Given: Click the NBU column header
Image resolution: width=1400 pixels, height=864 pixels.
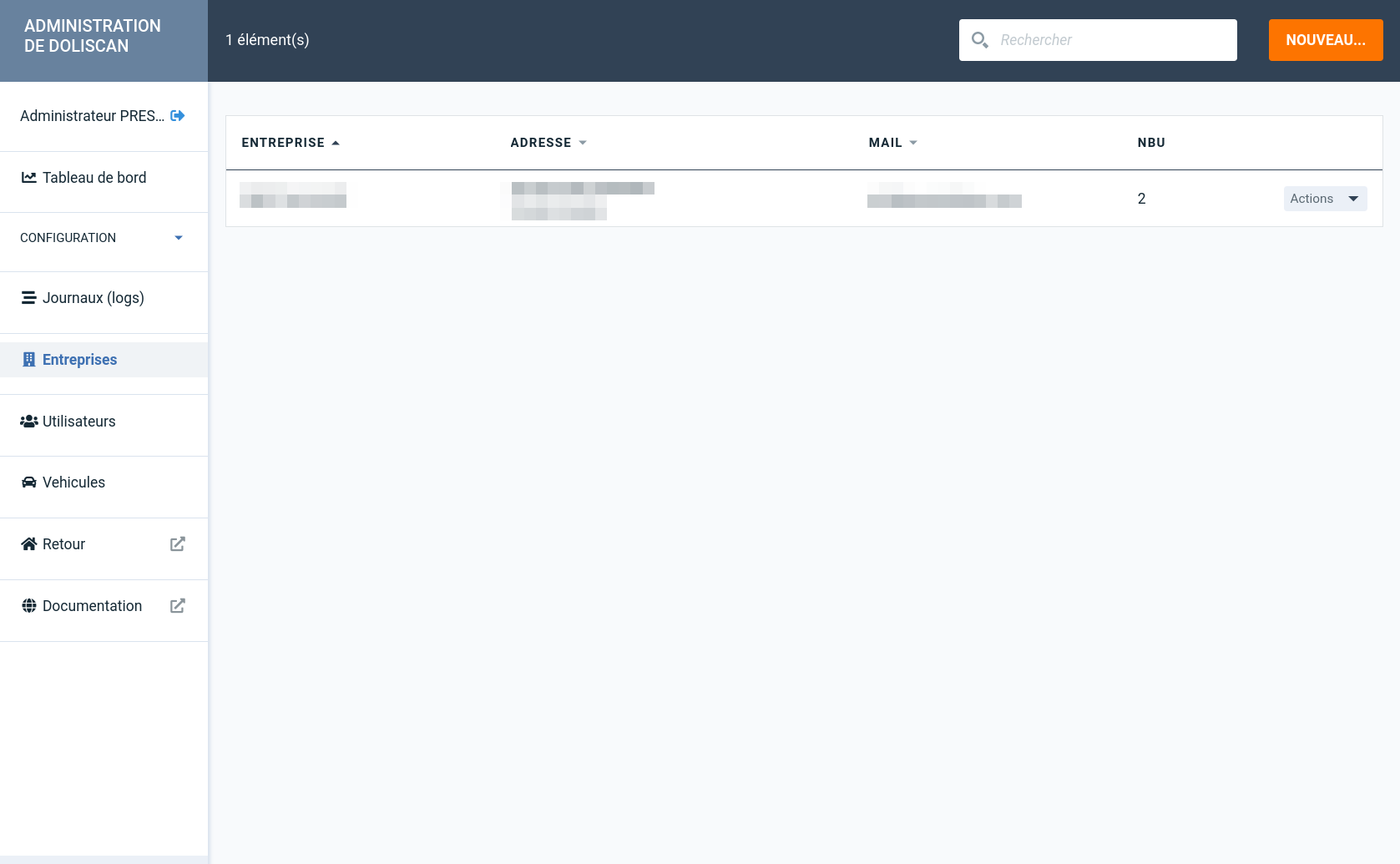Looking at the screenshot, I should pyautogui.click(x=1151, y=143).
